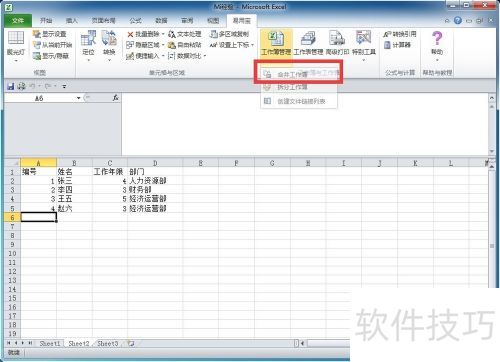
Task: Switch to the Sheet3 worksheet tab
Action: coord(108,343)
